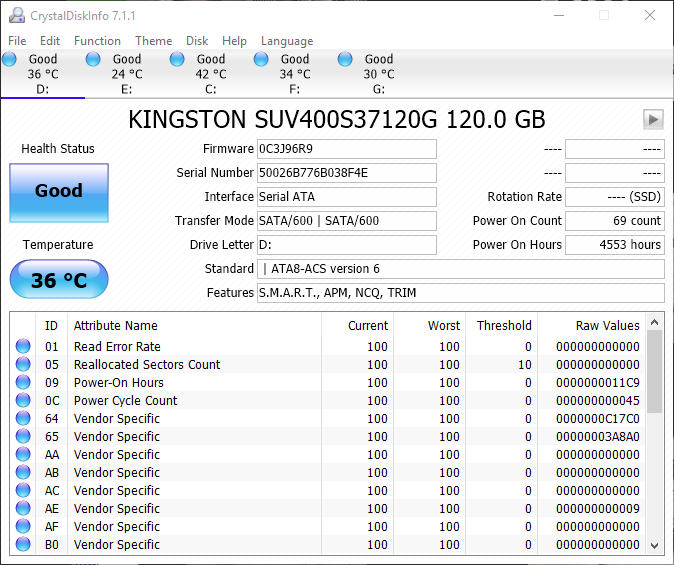Click raw value 000000000009
674x565 pixels.
(597, 509)
